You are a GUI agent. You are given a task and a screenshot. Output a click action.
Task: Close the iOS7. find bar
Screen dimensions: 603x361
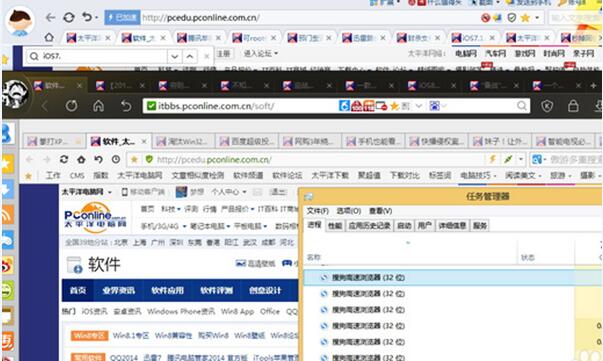[x=207, y=57]
